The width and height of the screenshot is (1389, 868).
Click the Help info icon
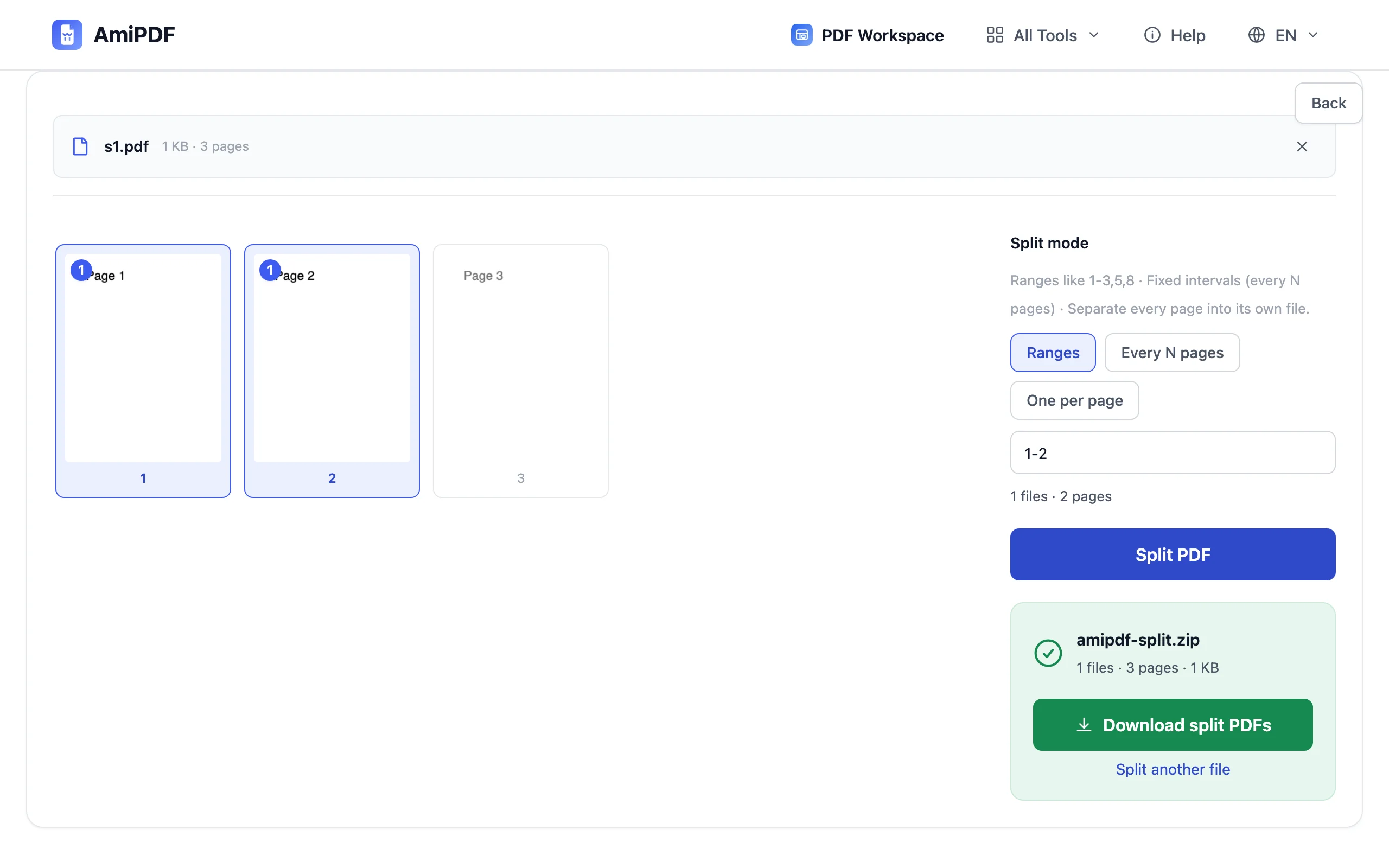pos(1152,35)
